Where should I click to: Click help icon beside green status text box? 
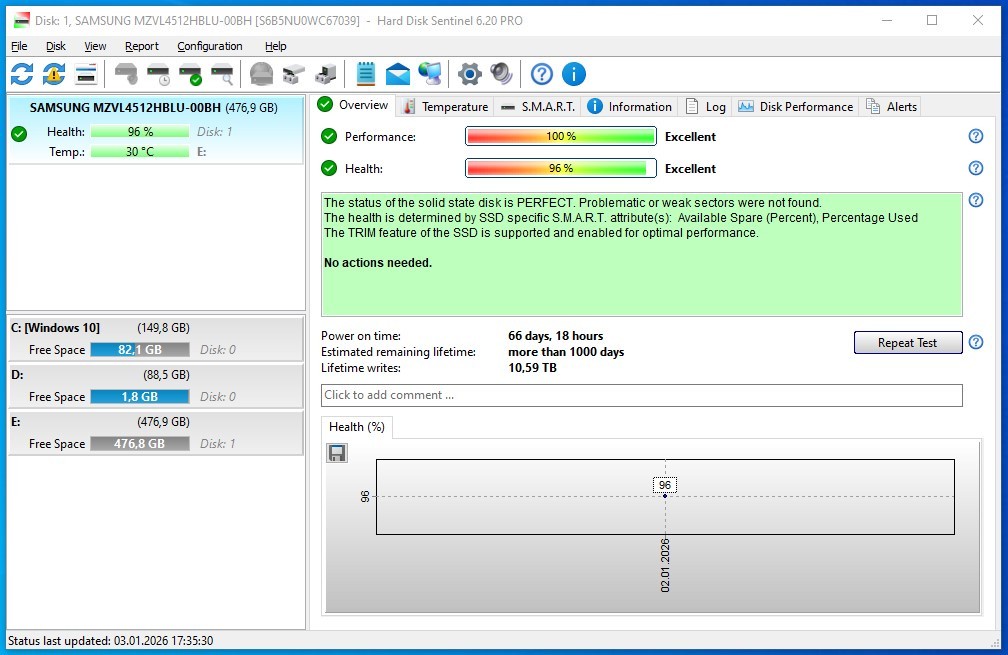pyautogui.click(x=976, y=201)
